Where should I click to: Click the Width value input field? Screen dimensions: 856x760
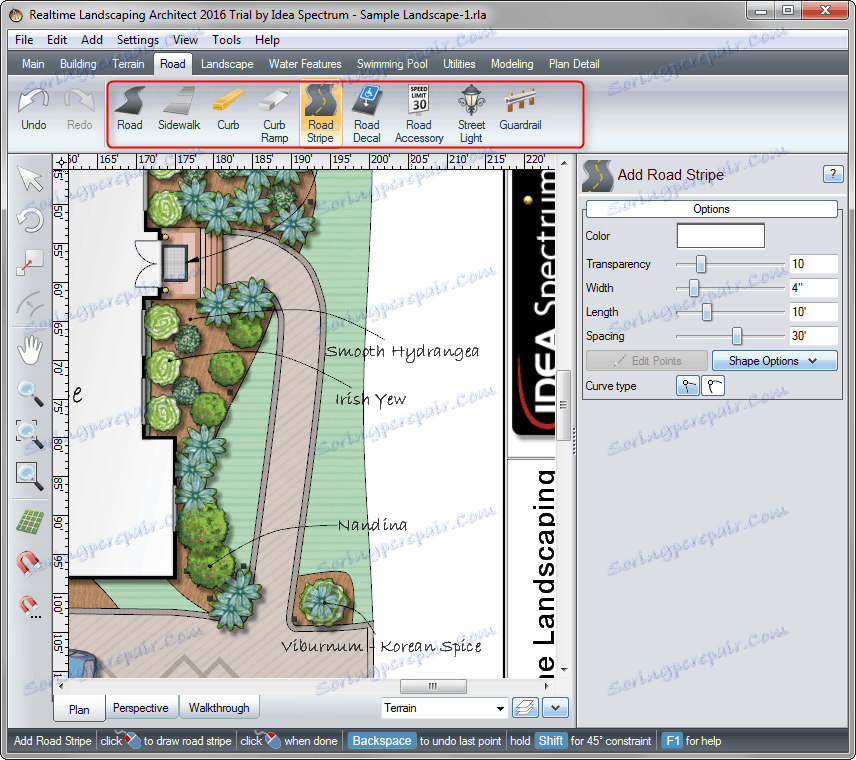click(812, 288)
